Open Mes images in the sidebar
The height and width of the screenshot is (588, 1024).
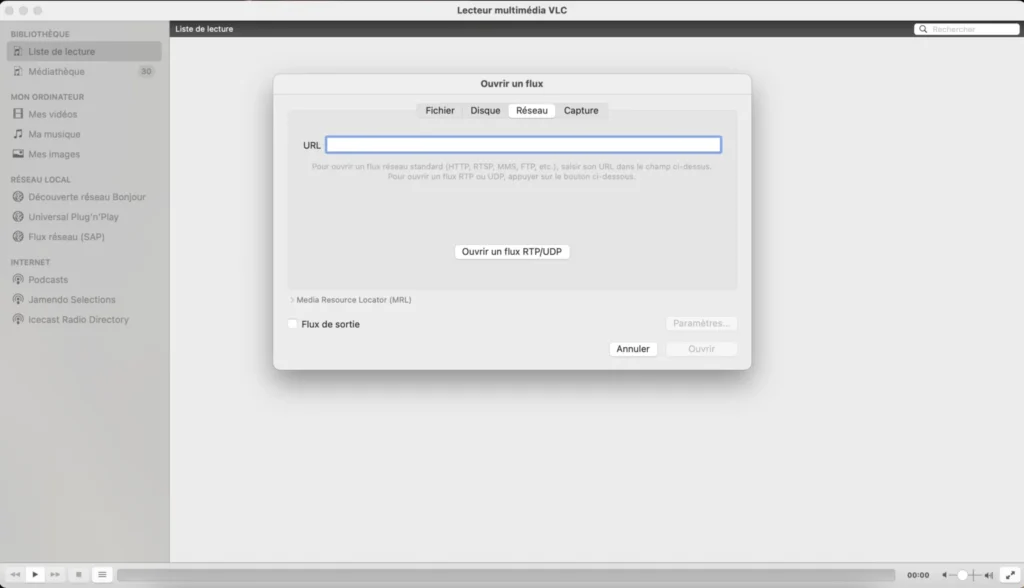(54, 154)
